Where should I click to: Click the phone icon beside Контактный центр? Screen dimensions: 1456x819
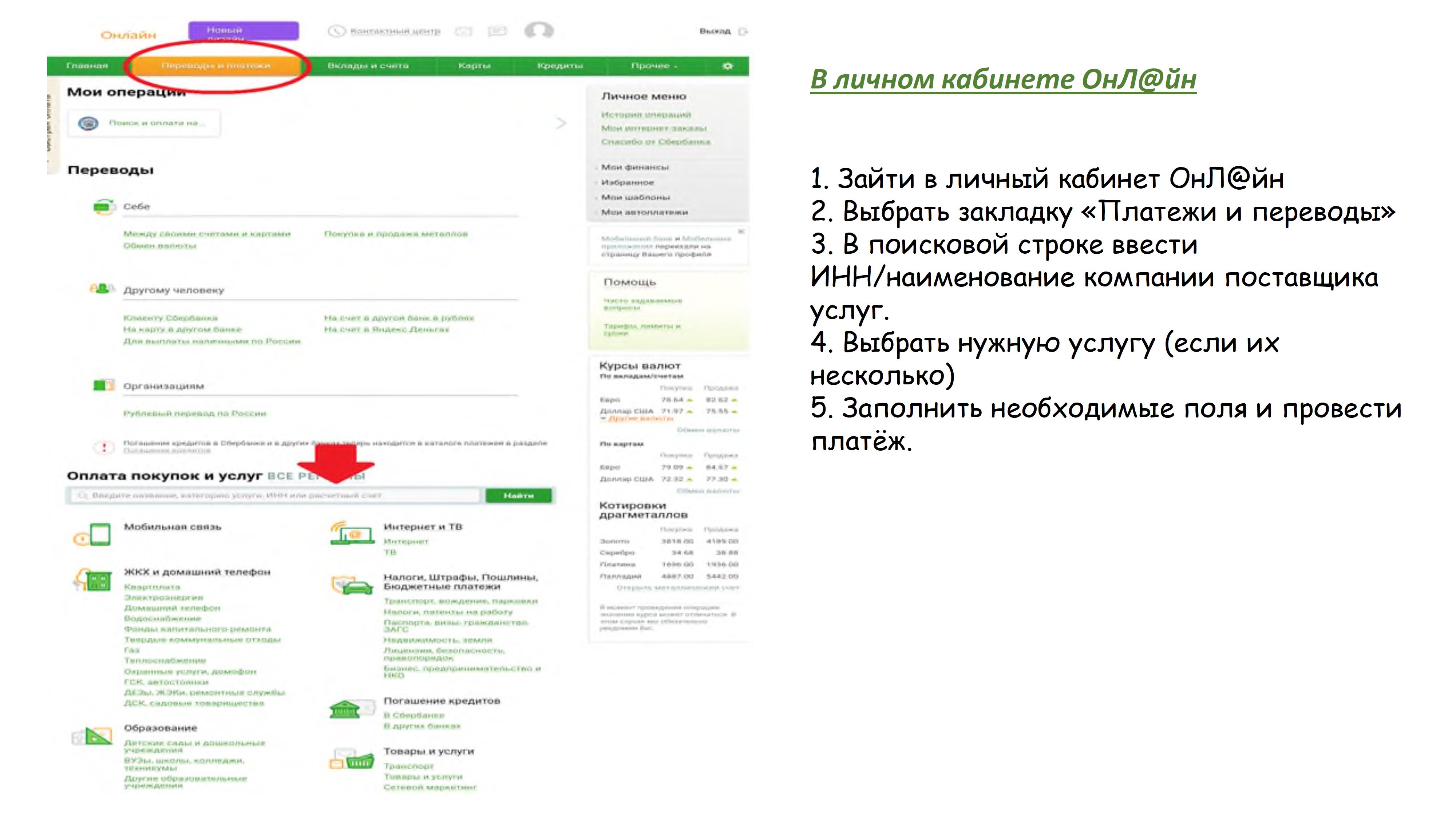pos(337,31)
